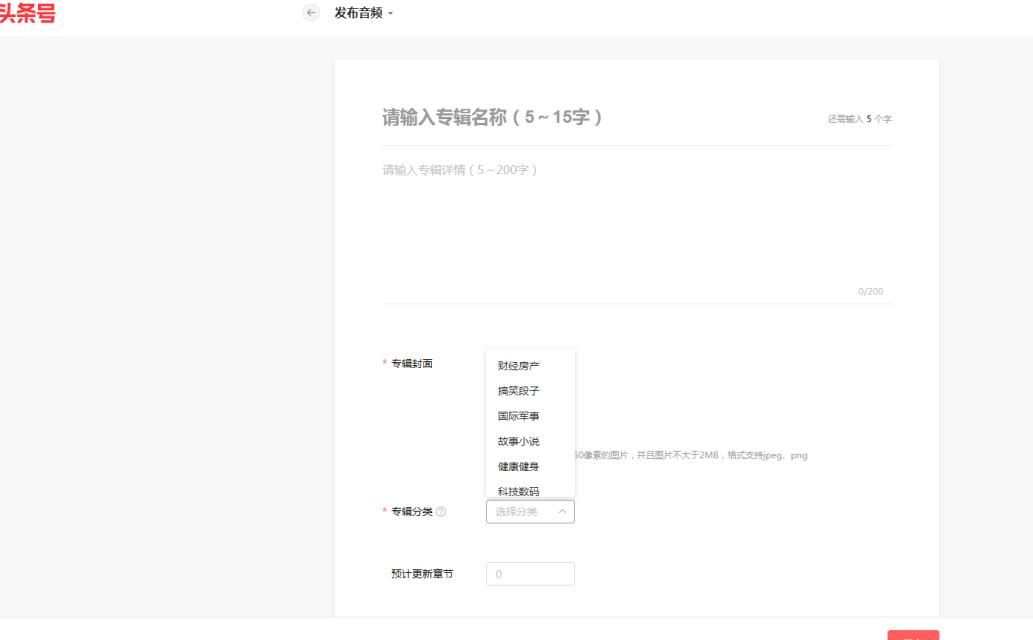Image resolution: width=1033 pixels, height=640 pixels.
Task: Click the help icon beside 专辑分类
Action: 441,511
